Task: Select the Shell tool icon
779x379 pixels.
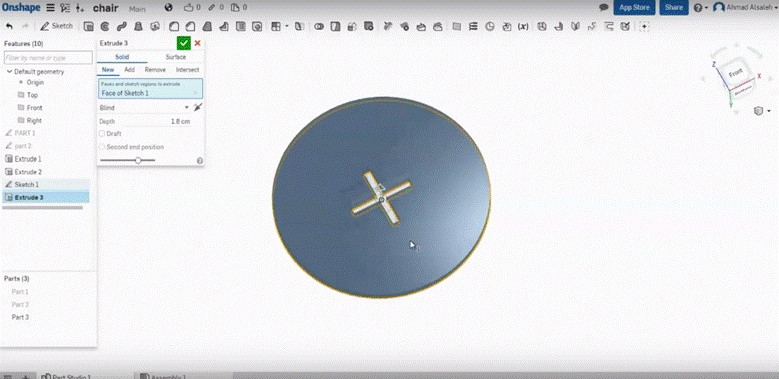Action: click(240, 26)
